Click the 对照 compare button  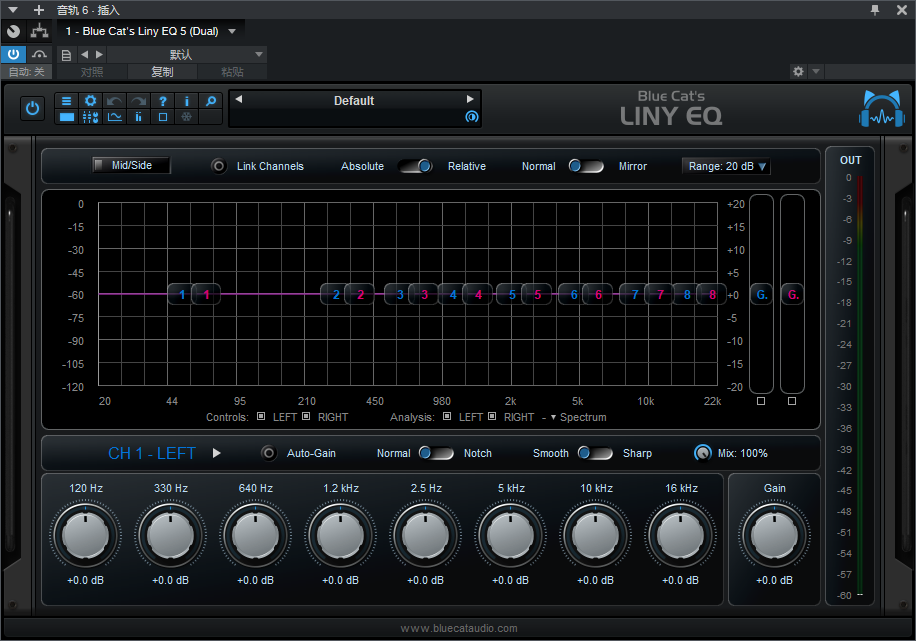[92, 72]
